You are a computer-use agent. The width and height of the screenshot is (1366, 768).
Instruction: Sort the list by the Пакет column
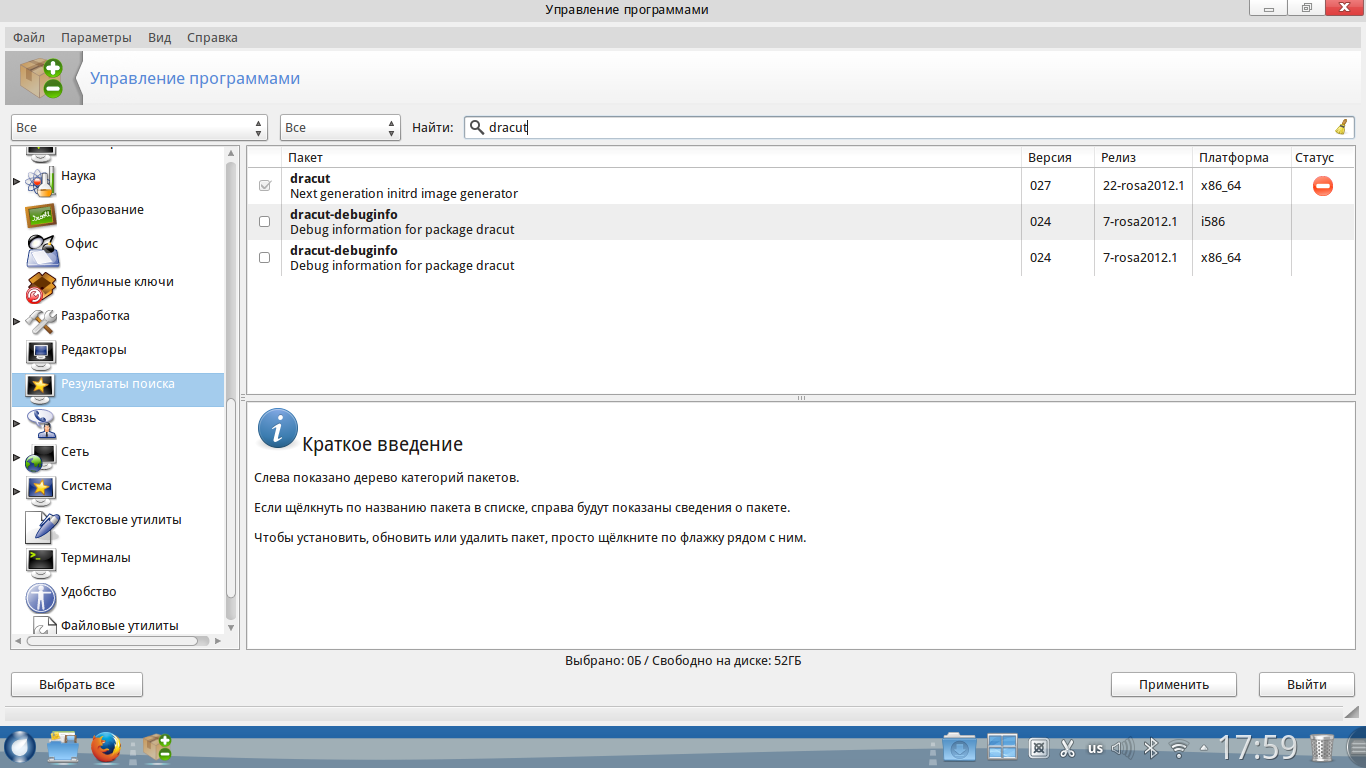click(651, 158)
